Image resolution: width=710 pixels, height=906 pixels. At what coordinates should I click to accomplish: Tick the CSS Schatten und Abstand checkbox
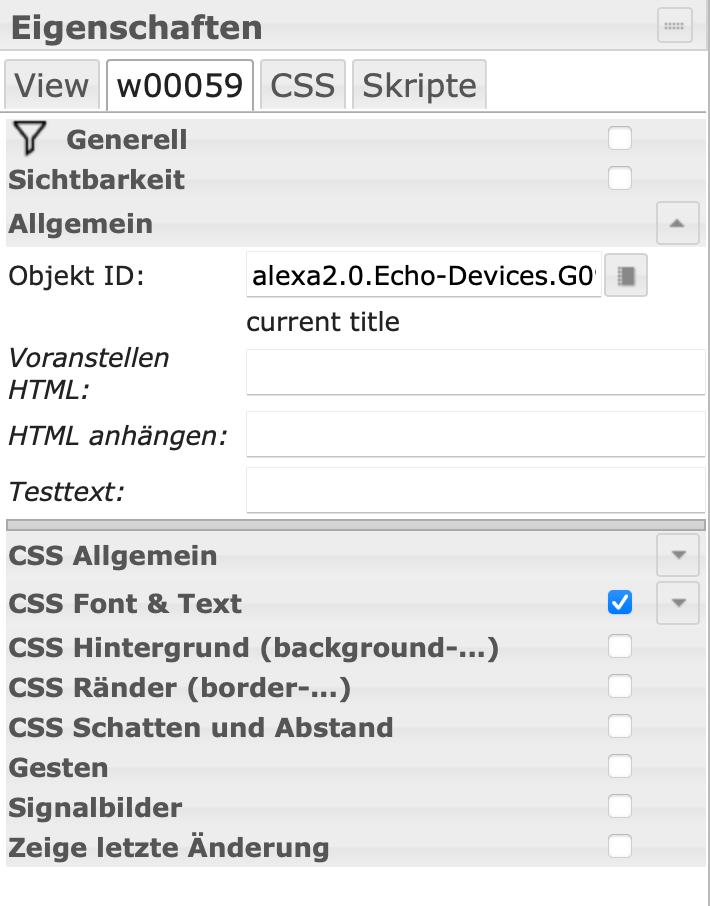[620, 726]
